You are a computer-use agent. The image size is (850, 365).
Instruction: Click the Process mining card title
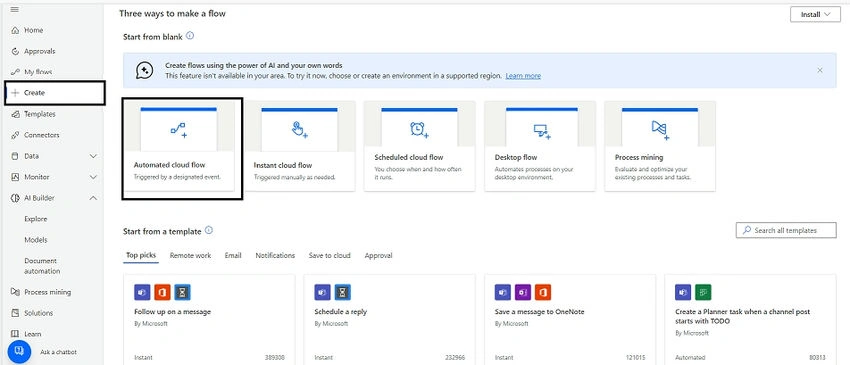click(x=639, y=157)
